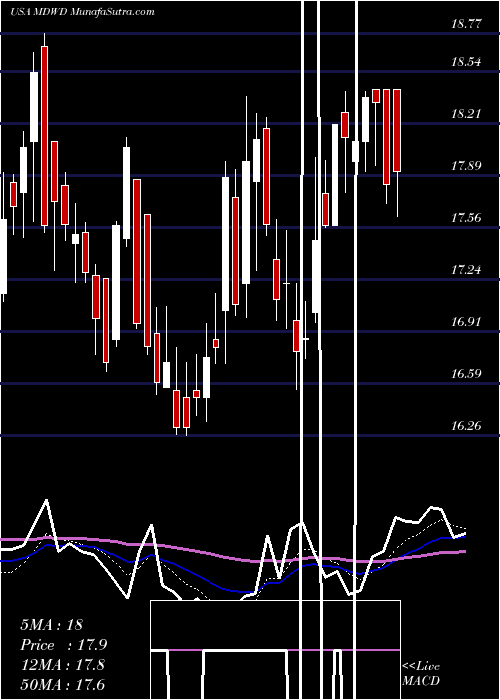Click the 17.24 price axis label
The image size is (500, 700).
click(466, 270)
